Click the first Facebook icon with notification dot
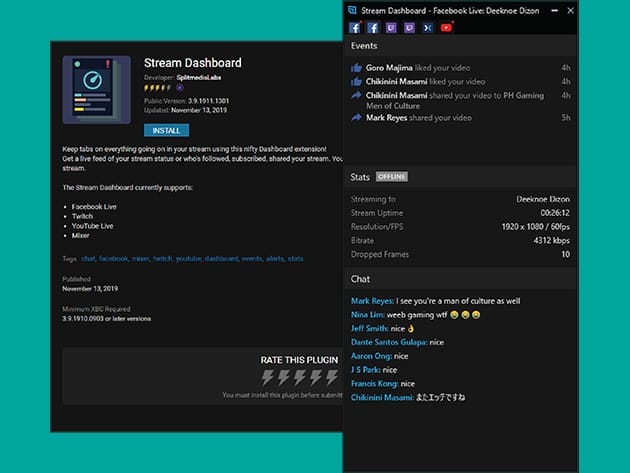630x473 pixels. [355, 28]
